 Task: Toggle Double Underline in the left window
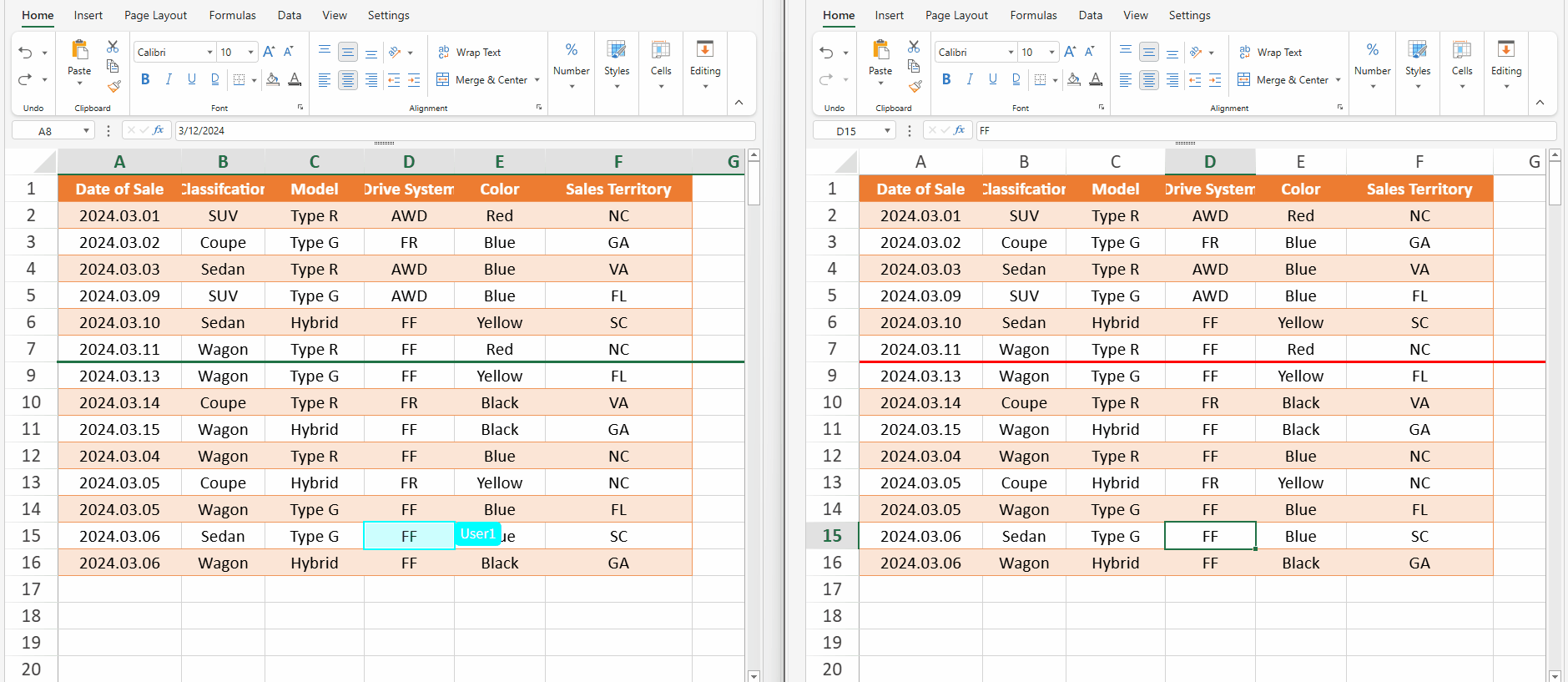(x=215, y=79)
